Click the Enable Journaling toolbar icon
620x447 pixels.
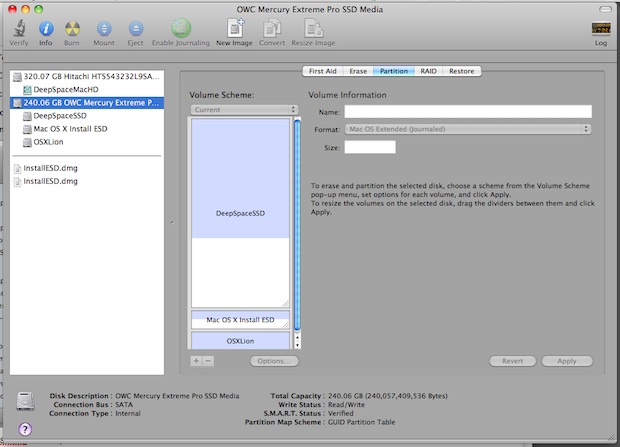coord(181,28)
